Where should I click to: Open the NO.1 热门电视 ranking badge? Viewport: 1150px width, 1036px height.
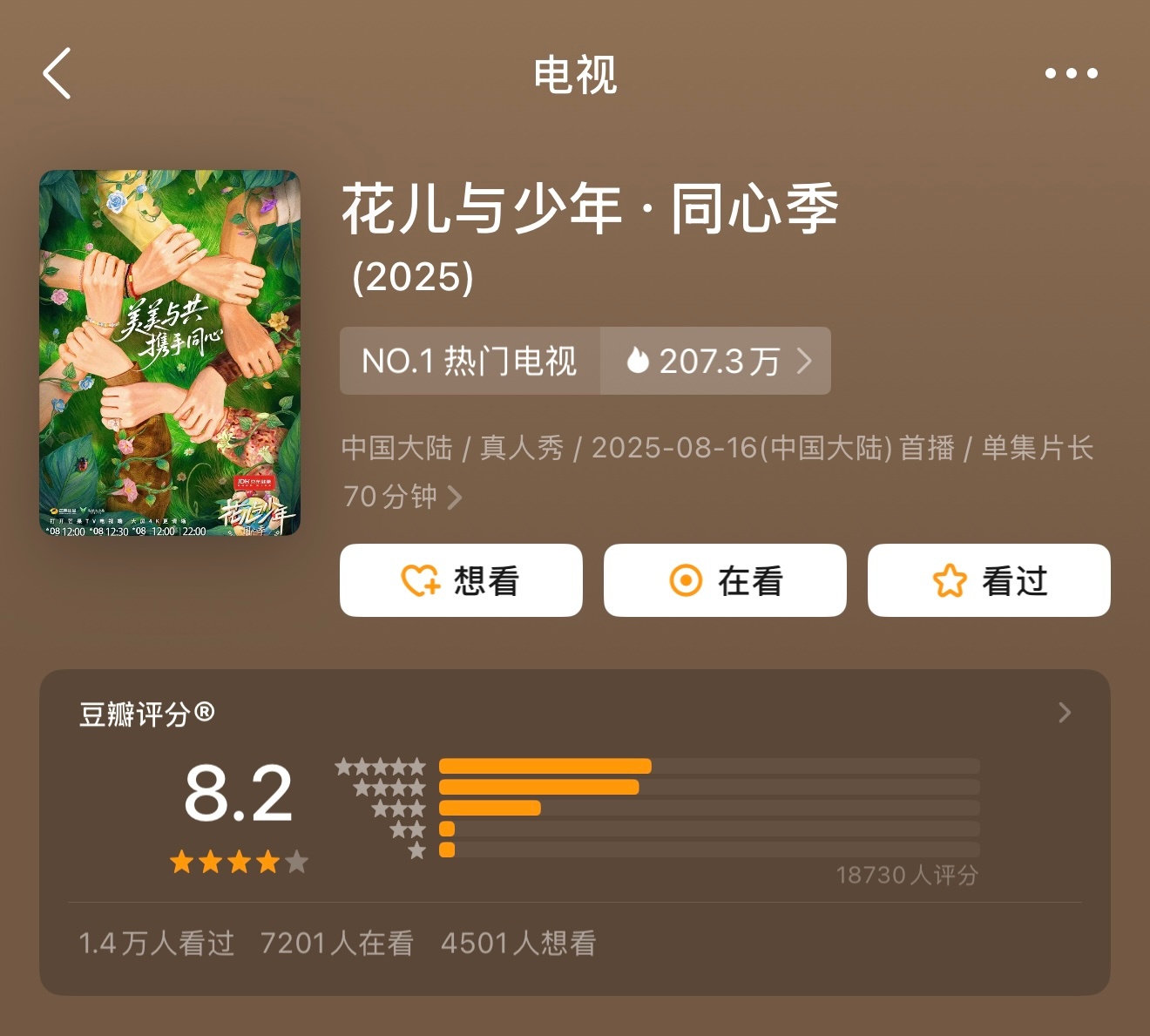pyautogui.click(x=470, y=361)
